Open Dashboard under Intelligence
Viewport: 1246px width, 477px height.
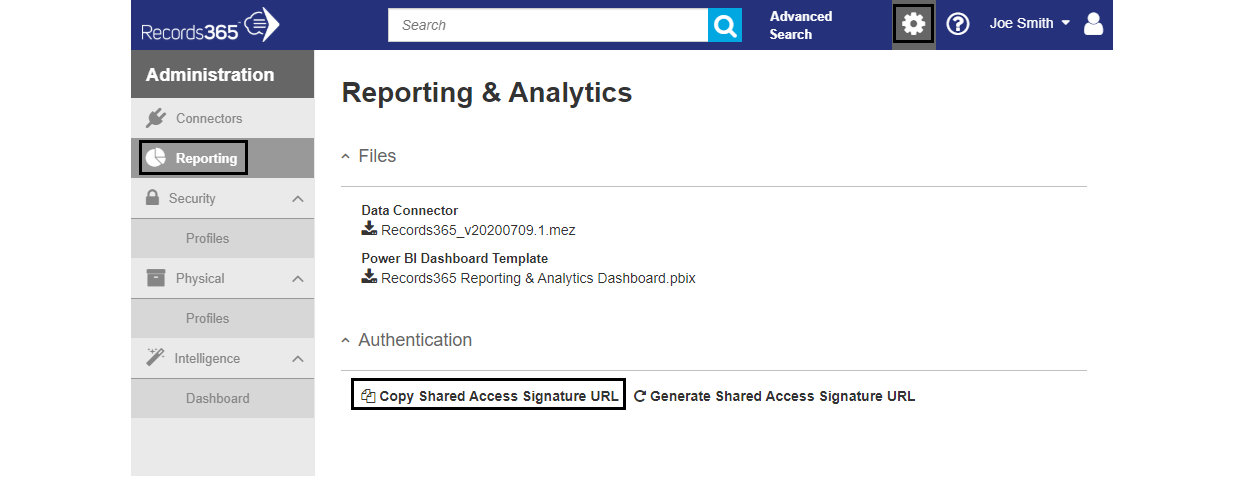pos(218,398)
